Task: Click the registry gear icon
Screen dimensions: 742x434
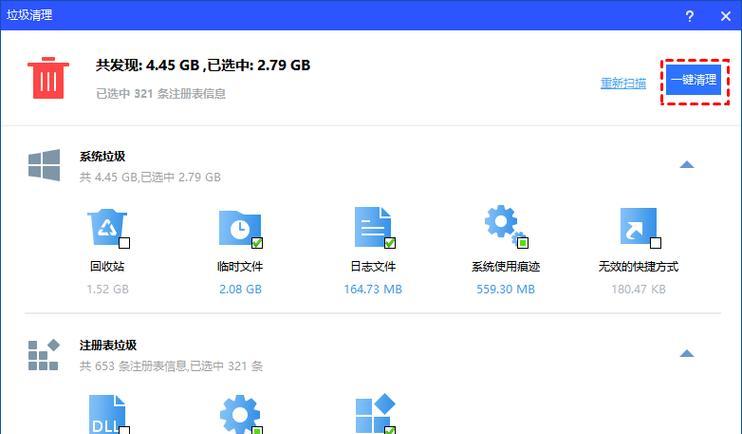Action: click(x=240, y=415)
